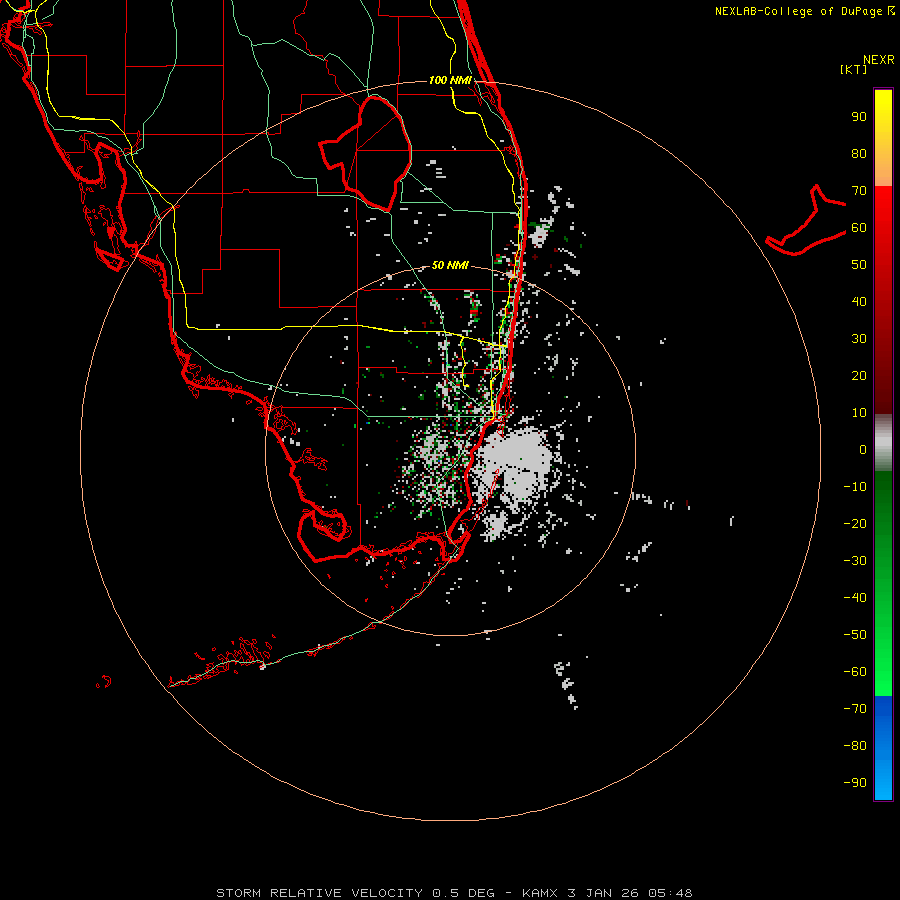This screenshot has width=900, height=900.
Task: Click the positive 80 scale value
Action: [859, 154]
